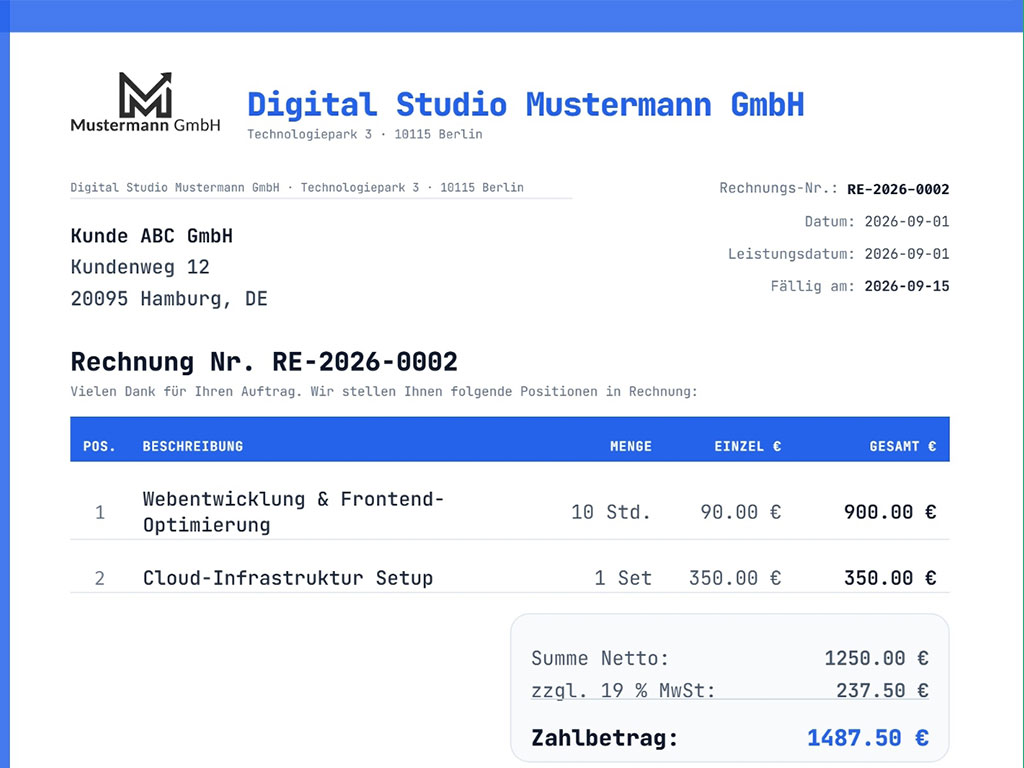Click the total amount '1487.50 €'

868,738
